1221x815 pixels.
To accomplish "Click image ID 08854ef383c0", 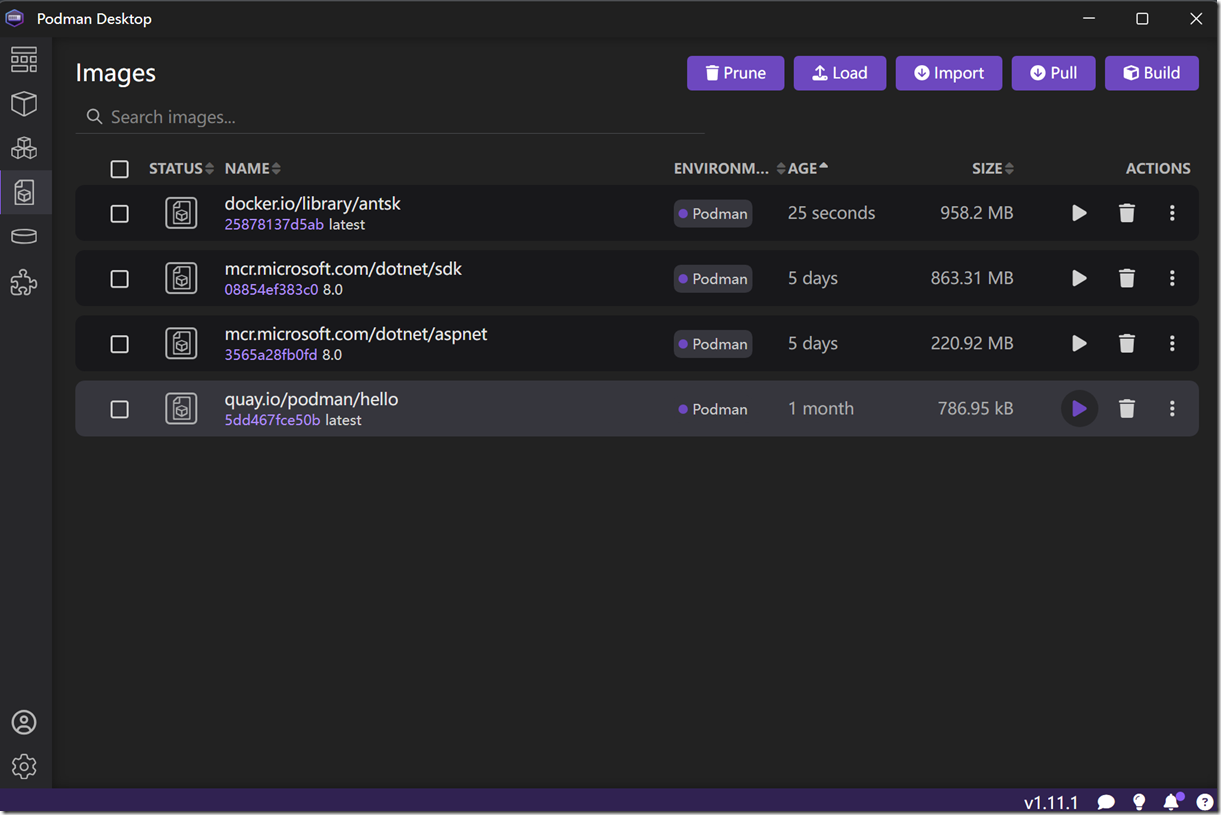I will tap(271, 290).
